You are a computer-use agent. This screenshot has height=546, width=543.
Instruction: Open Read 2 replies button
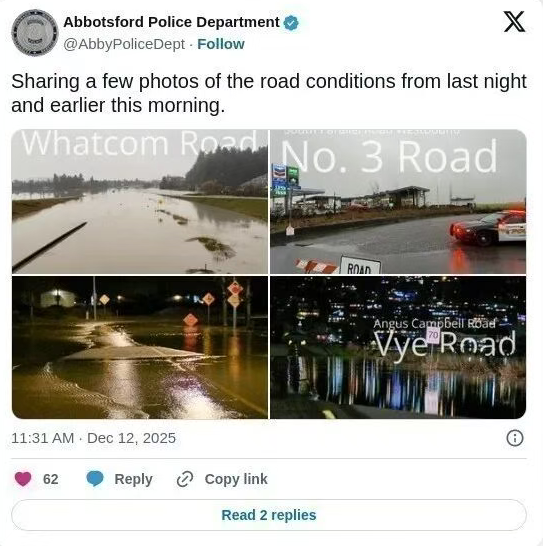pyautogui.click(x=269, y=515)
